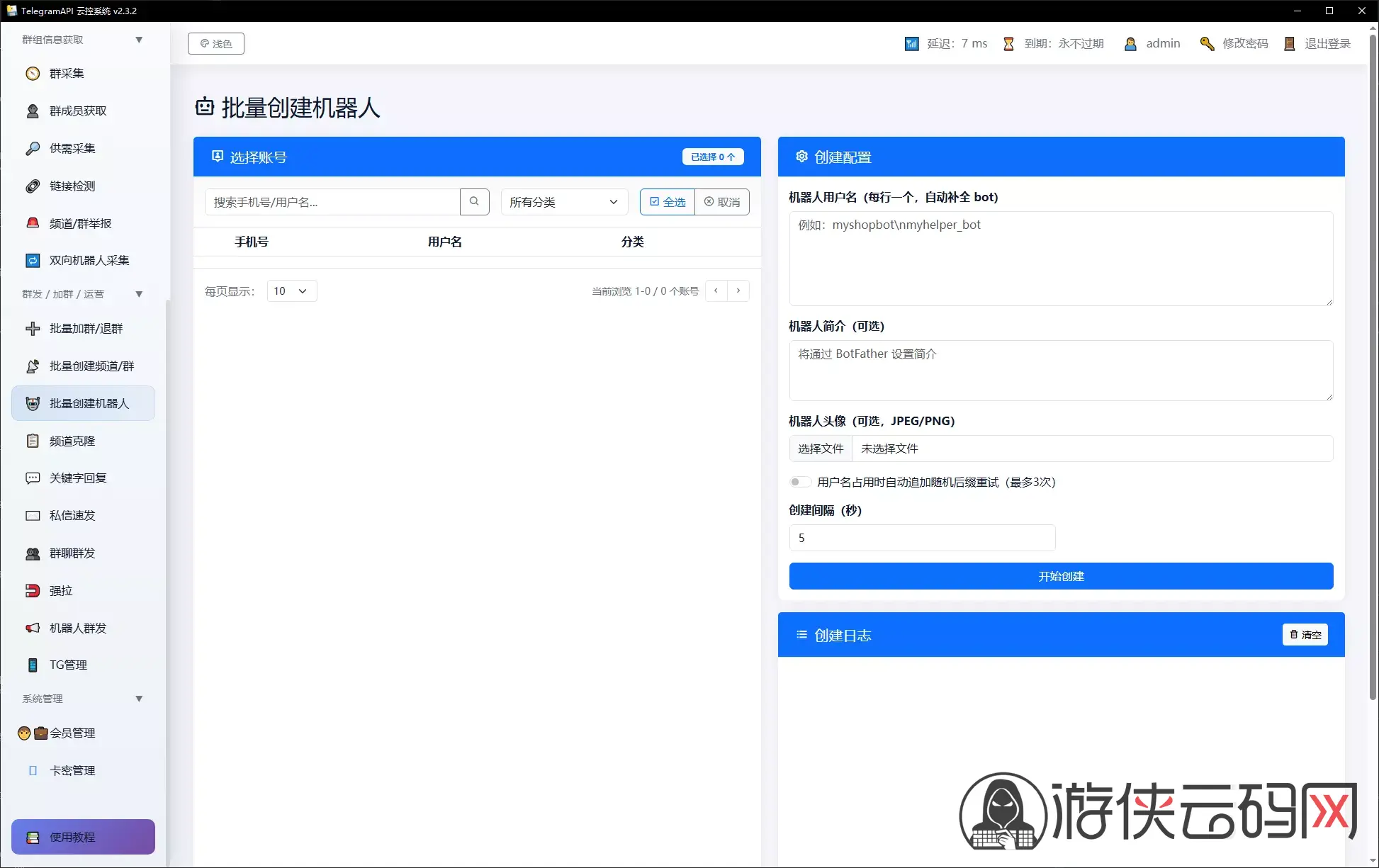The image size is (1379, 868).
Task: Click the 供需采集 magnifier icon
Action: (33, 148)
